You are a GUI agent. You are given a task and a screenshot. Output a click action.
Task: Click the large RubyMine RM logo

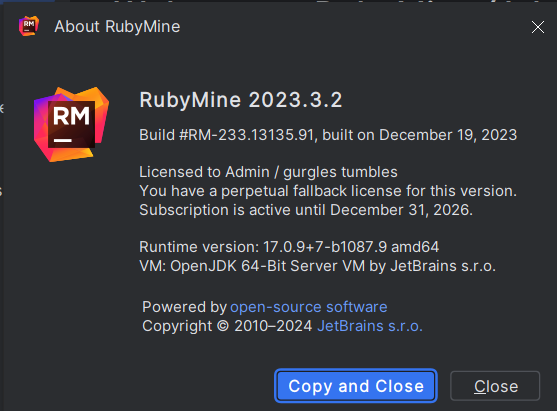pyautogui.click(x=71, y=124)
